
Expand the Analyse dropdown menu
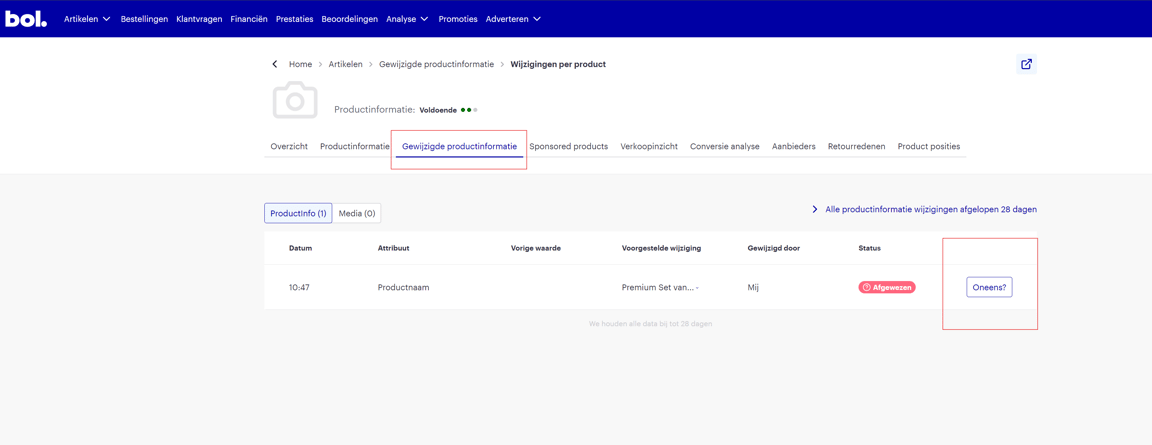(x=407, y=19)
